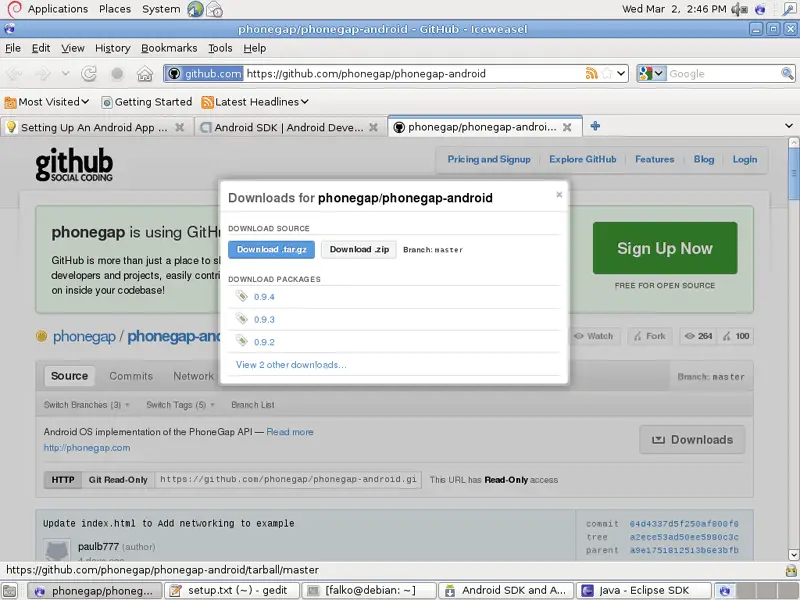Click the github.com site identity badge
The height and width of the screenshot is (600, 800).
tap(205, 73)
